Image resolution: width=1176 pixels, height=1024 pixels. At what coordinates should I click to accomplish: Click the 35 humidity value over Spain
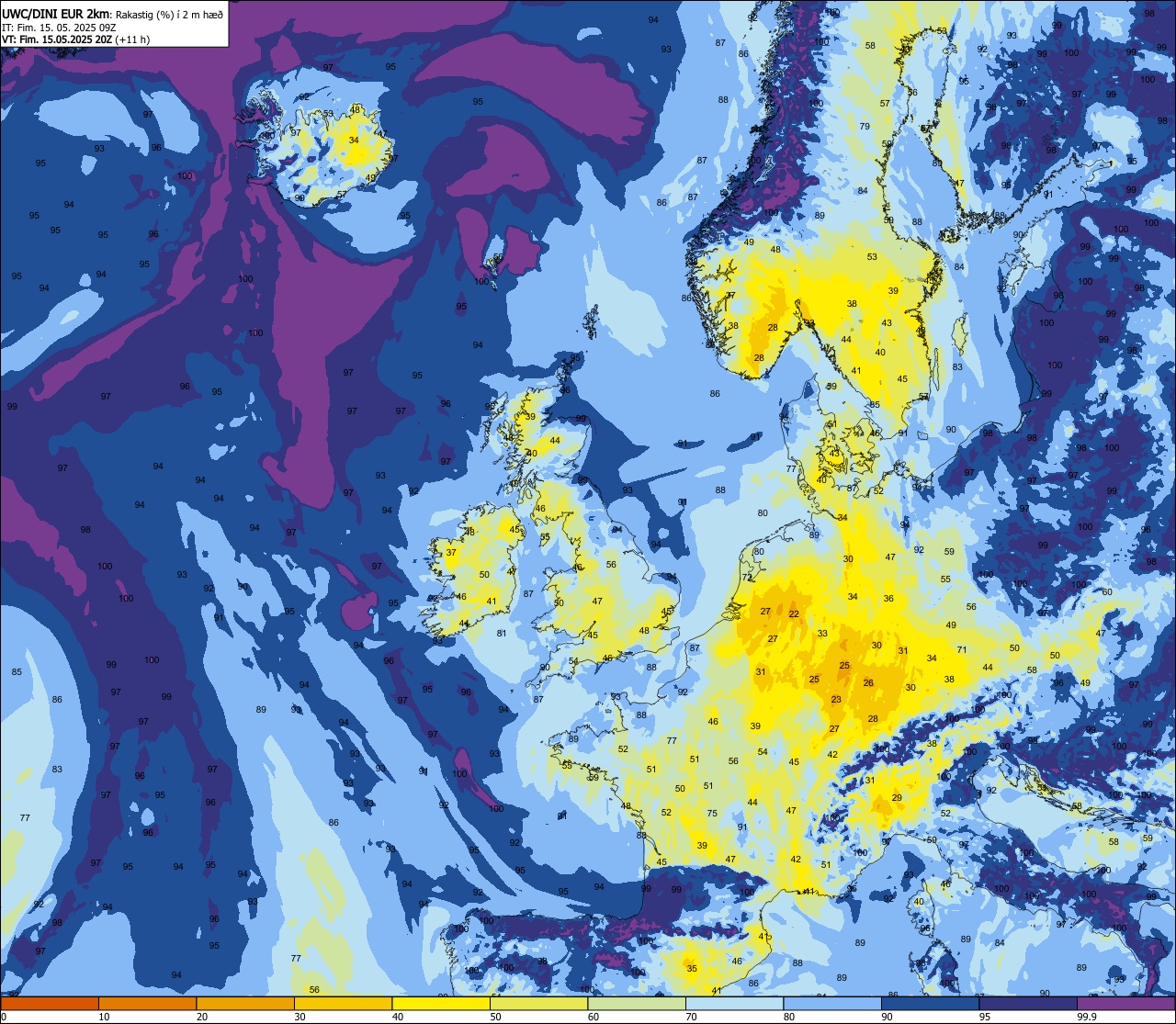point(692,969)
